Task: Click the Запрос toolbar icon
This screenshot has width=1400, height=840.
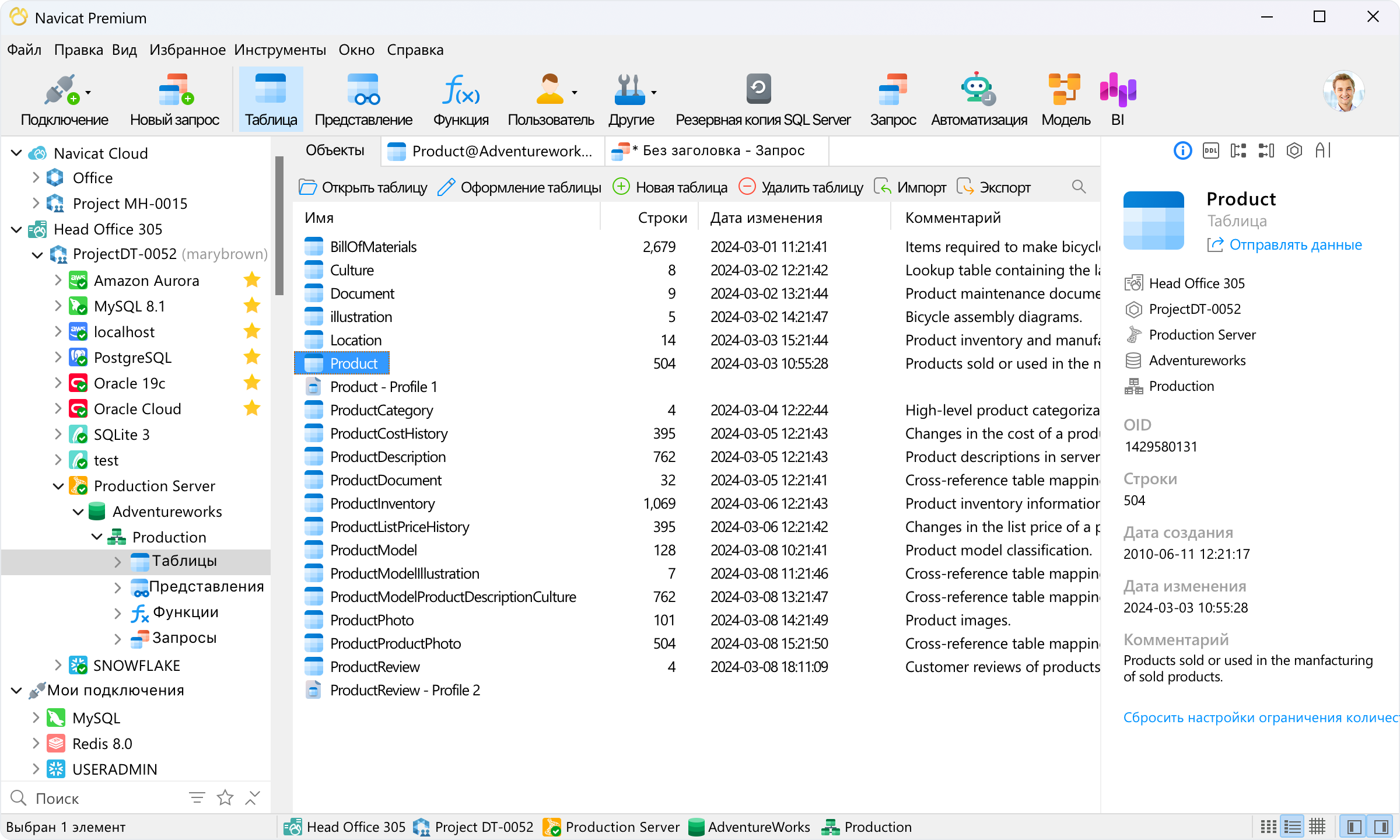Action: 892,100
